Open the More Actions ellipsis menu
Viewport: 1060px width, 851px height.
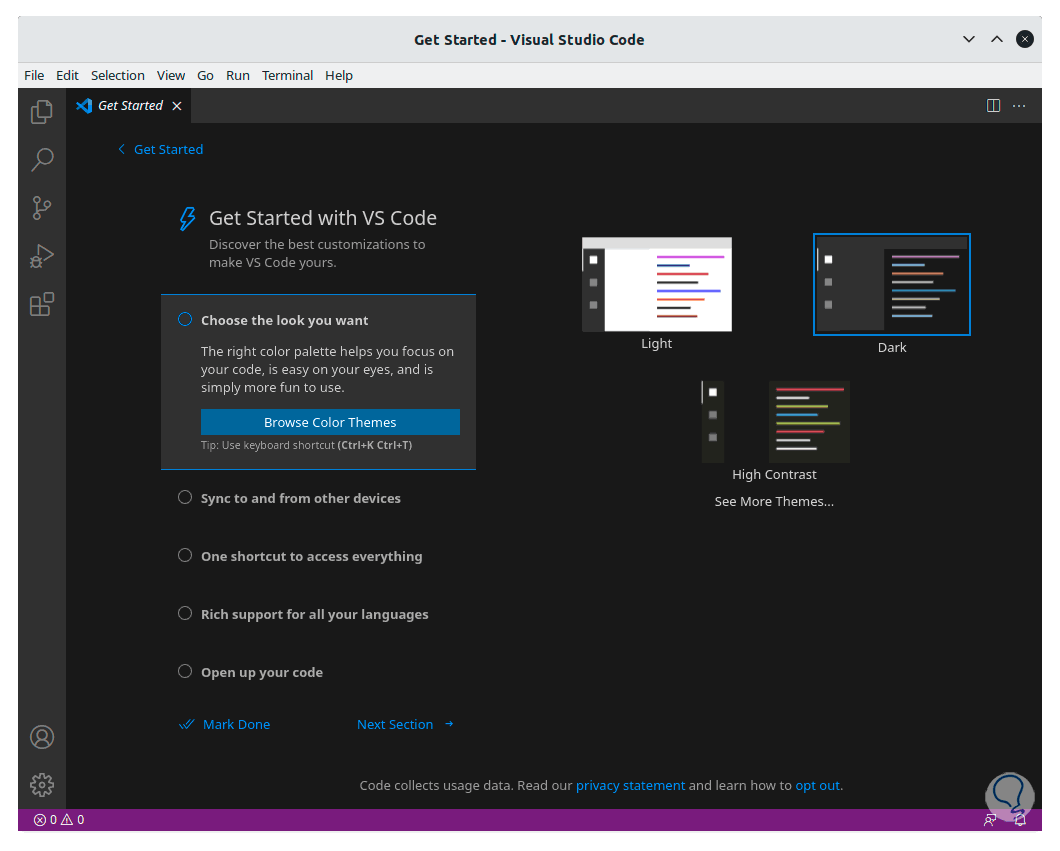pyautogui.click(x=1019, y=105)
